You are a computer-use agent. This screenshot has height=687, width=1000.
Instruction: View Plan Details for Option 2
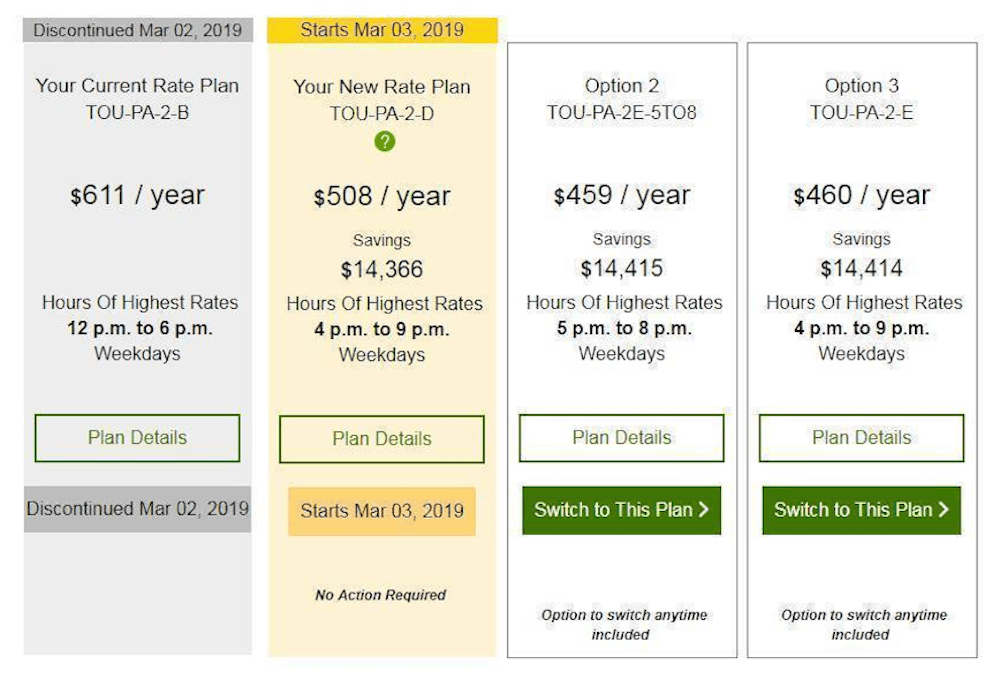(622, 438)
